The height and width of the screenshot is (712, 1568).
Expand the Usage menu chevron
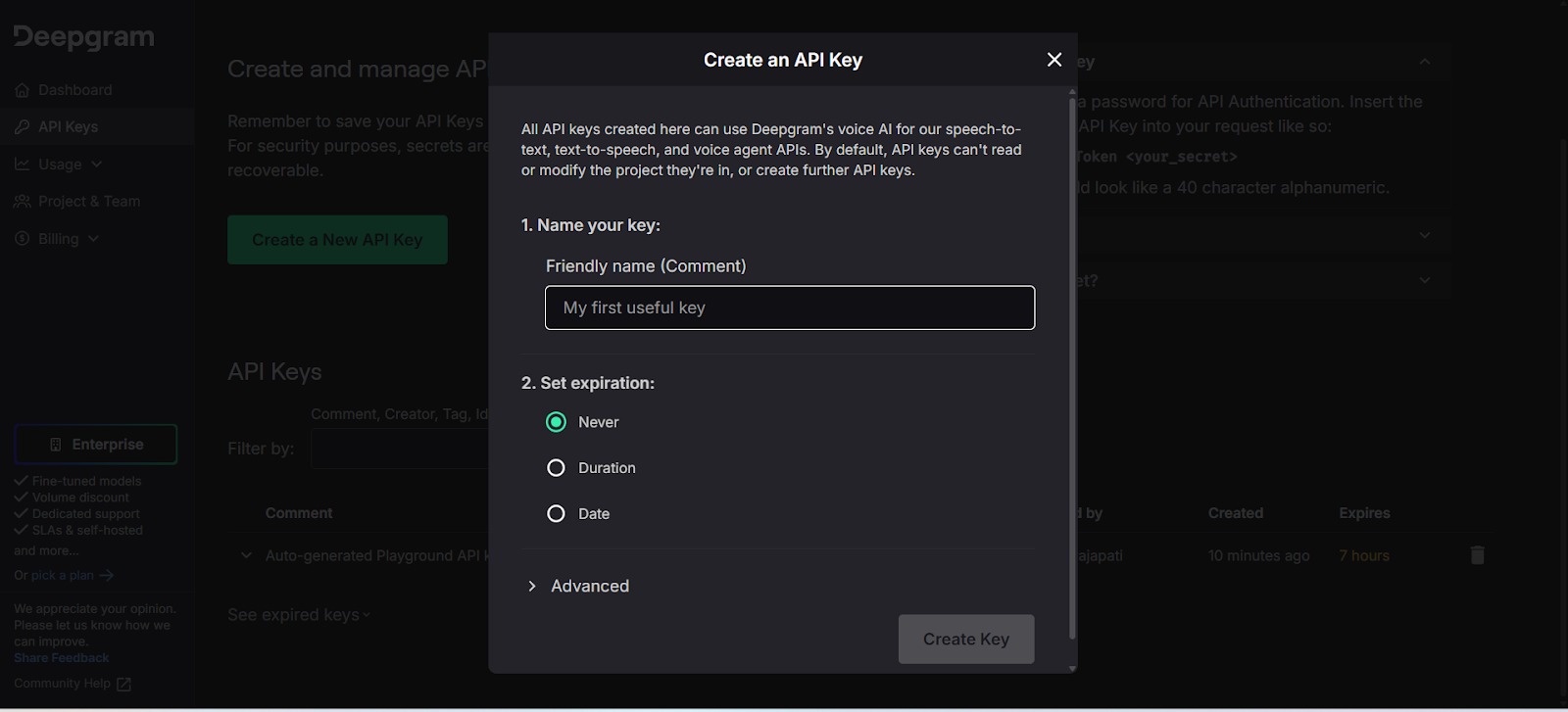tap(96, 165)
